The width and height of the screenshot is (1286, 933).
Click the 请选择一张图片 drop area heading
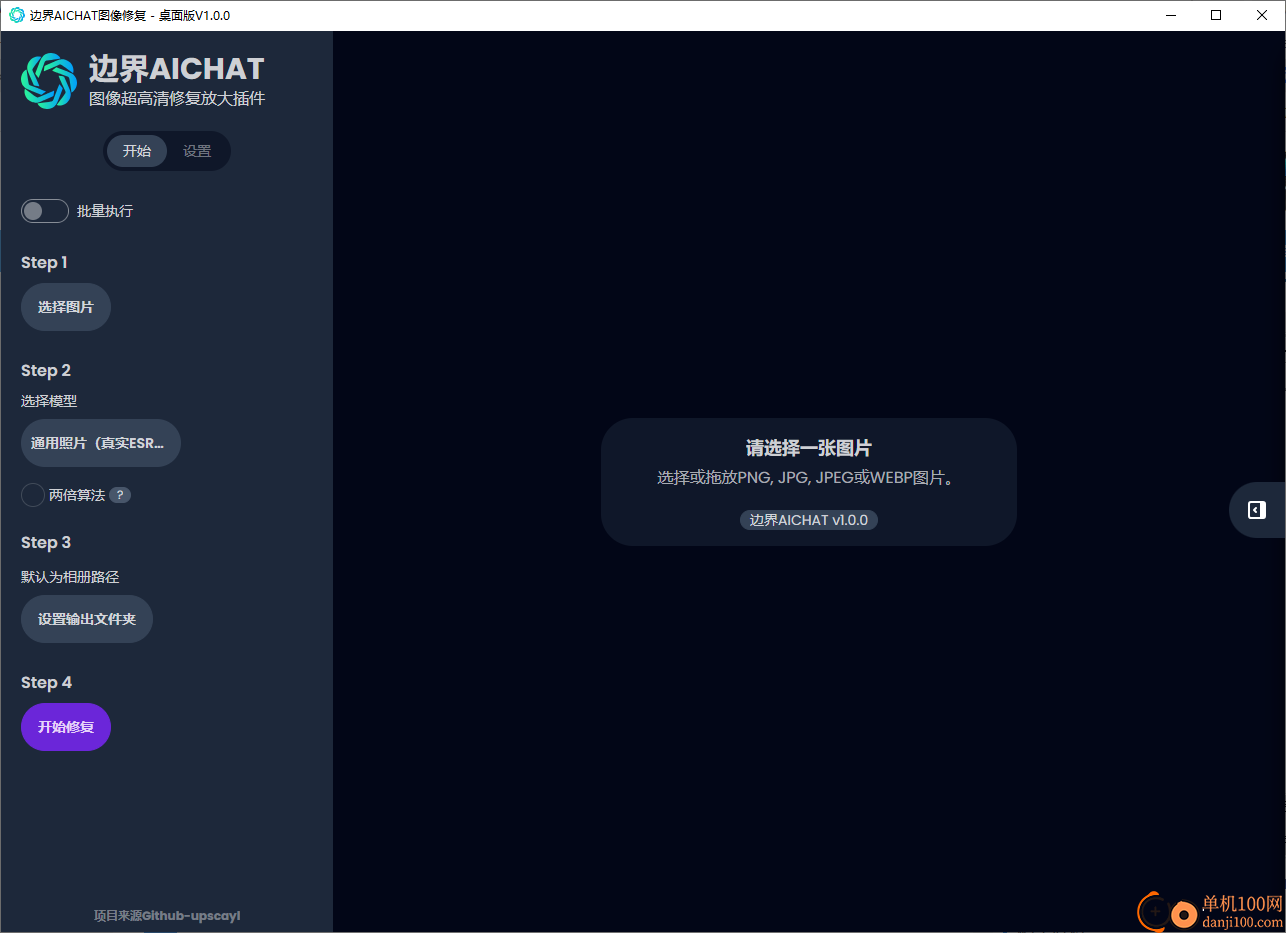pos(809,448)
